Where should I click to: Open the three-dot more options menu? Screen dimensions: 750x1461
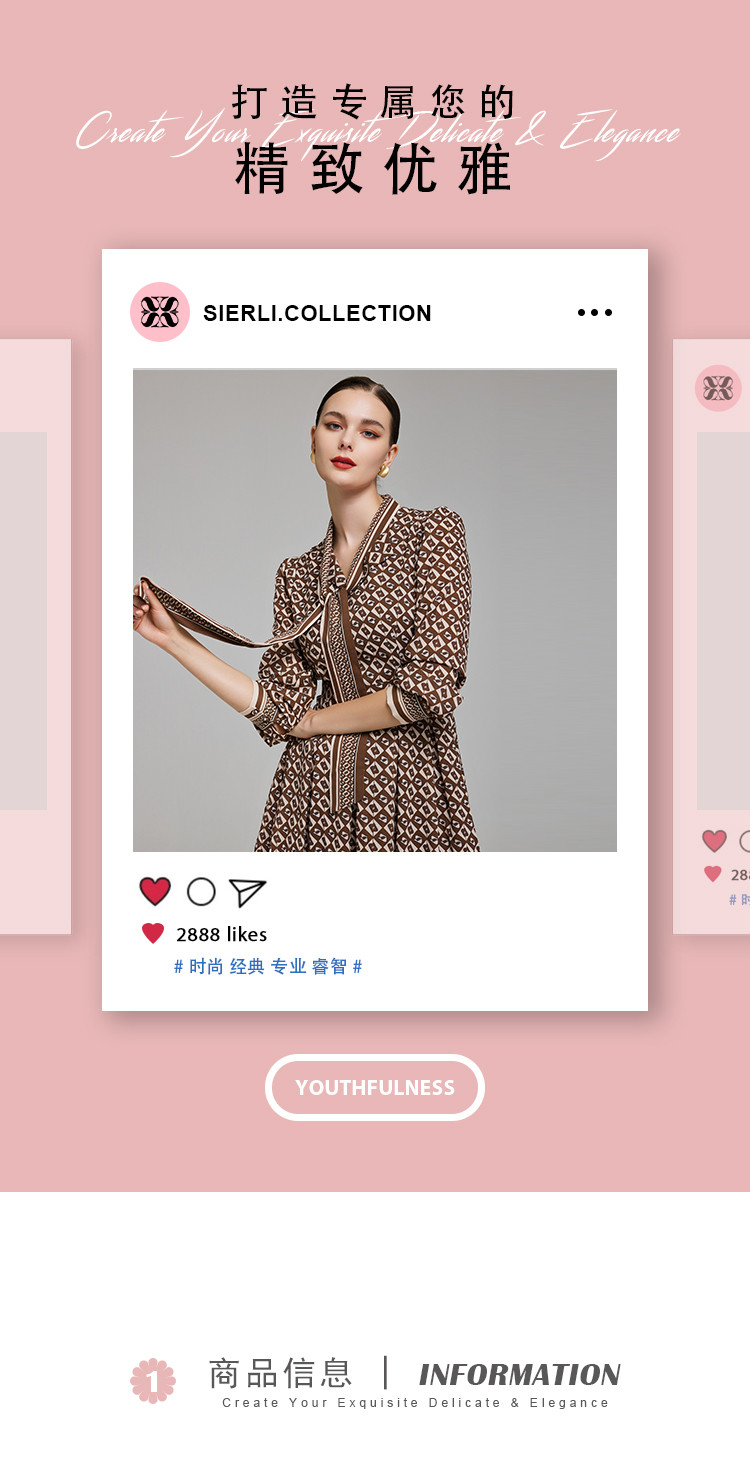point(595,313)
